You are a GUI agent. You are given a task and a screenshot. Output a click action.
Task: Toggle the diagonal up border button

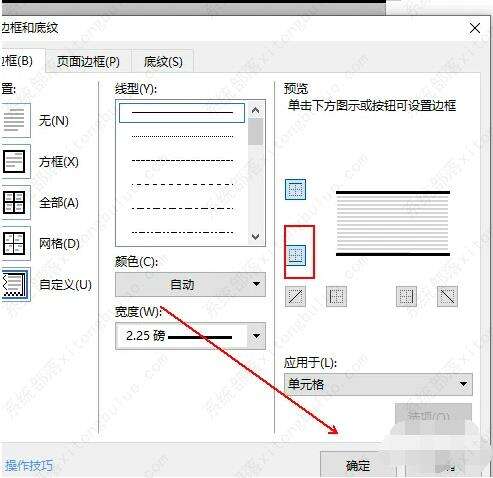pos(295,296)
